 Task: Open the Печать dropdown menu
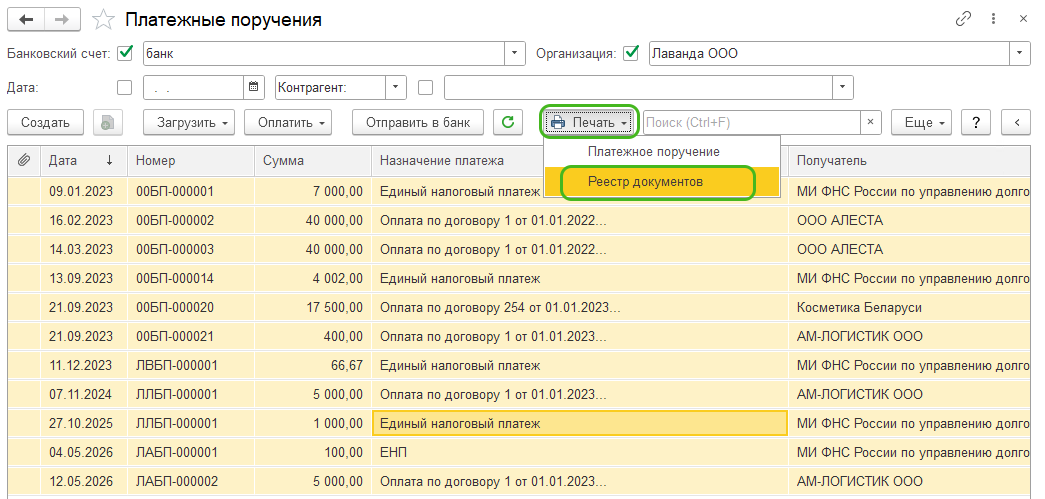[x=589, y=123]
